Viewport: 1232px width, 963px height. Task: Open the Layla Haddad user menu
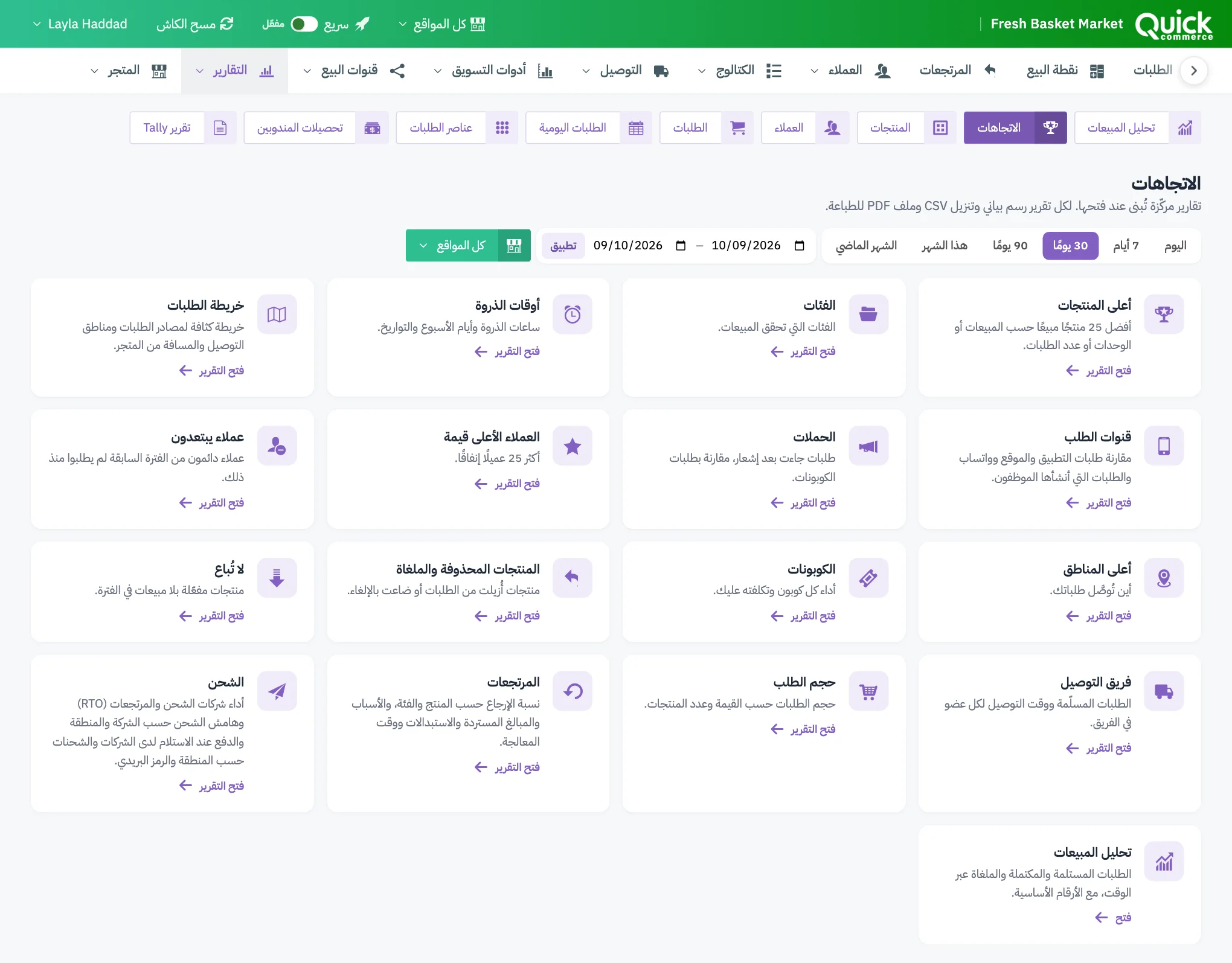(x=80, y=24)
